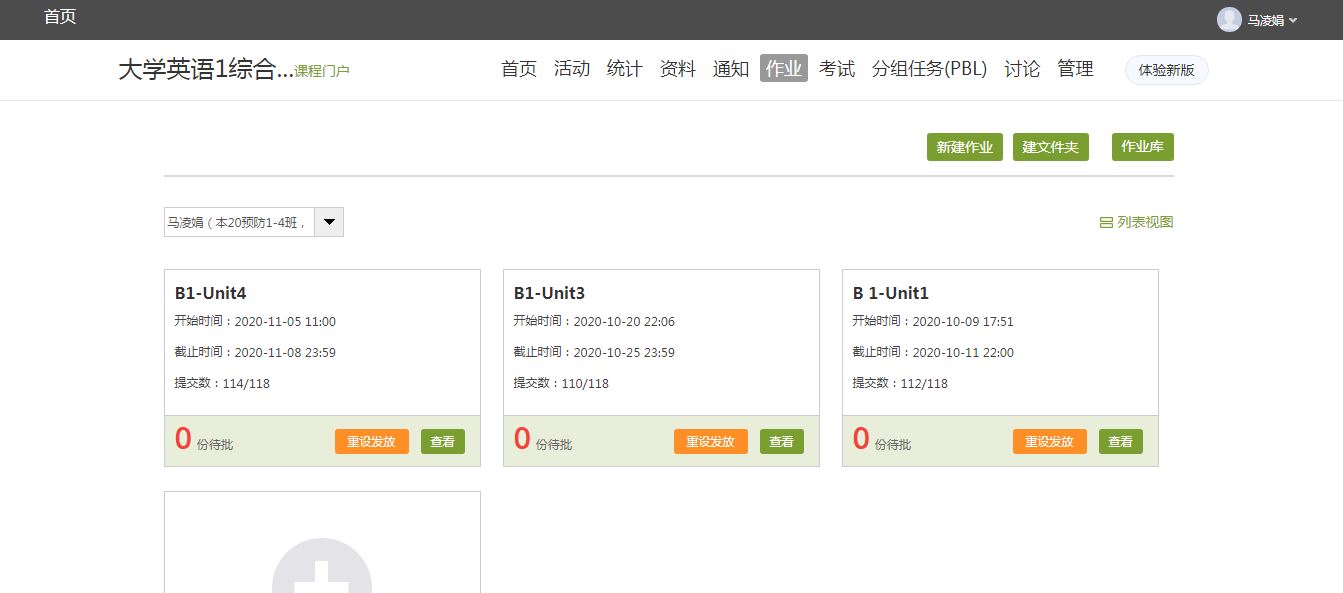
Task: Open the 管理 tab
Action: pos(1076,69)
